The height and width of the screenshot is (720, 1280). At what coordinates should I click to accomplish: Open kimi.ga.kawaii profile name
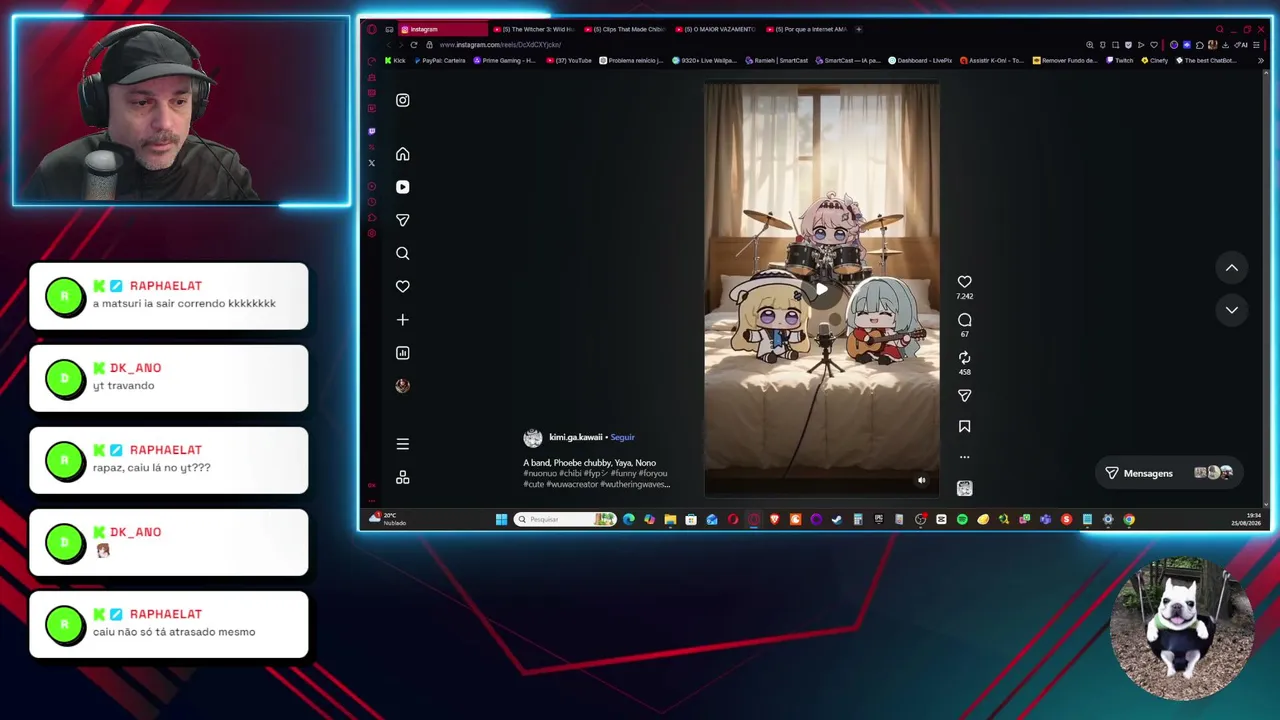[576, 437]
